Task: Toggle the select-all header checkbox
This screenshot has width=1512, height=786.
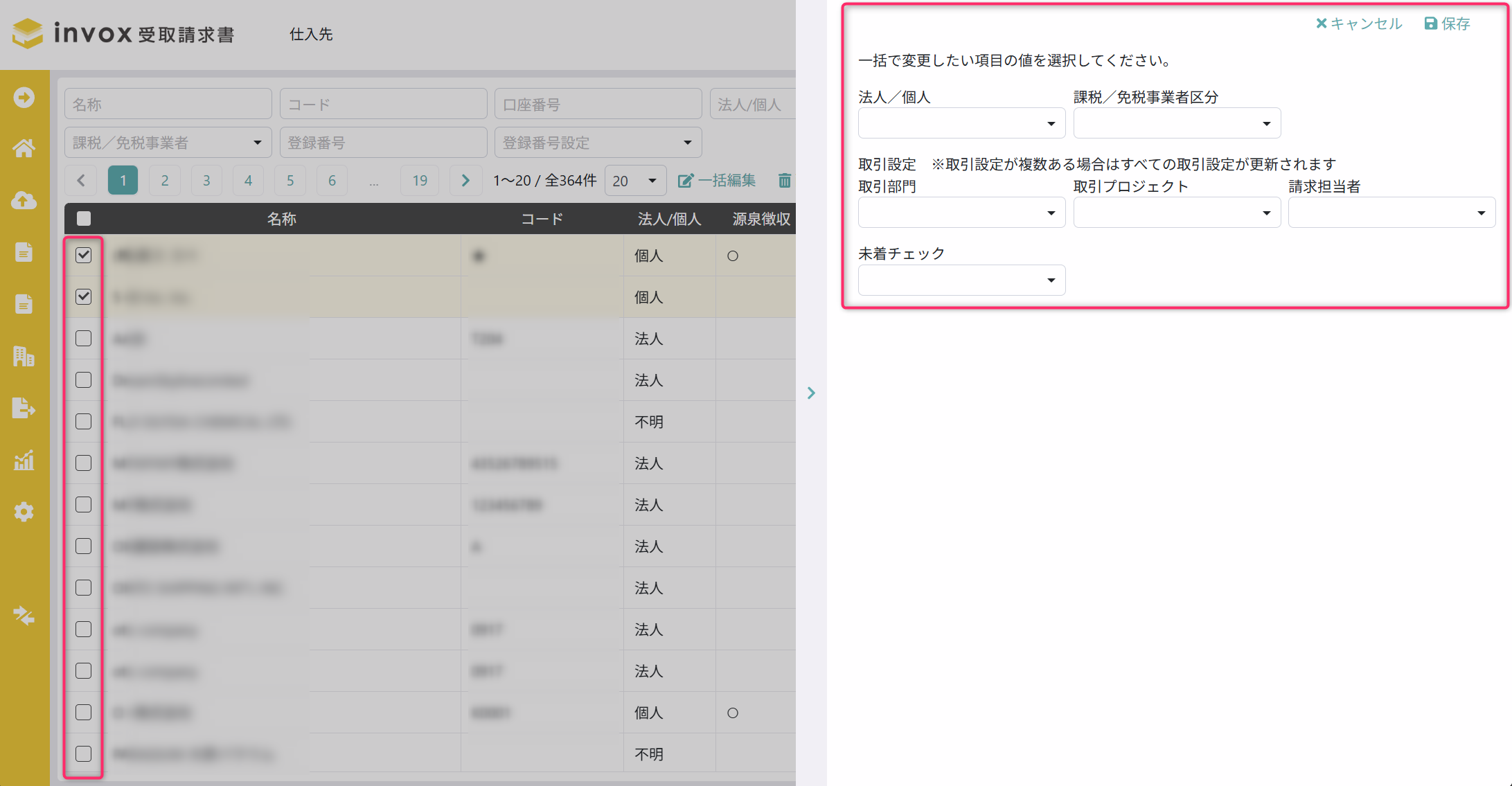Action: pos(84,219)
